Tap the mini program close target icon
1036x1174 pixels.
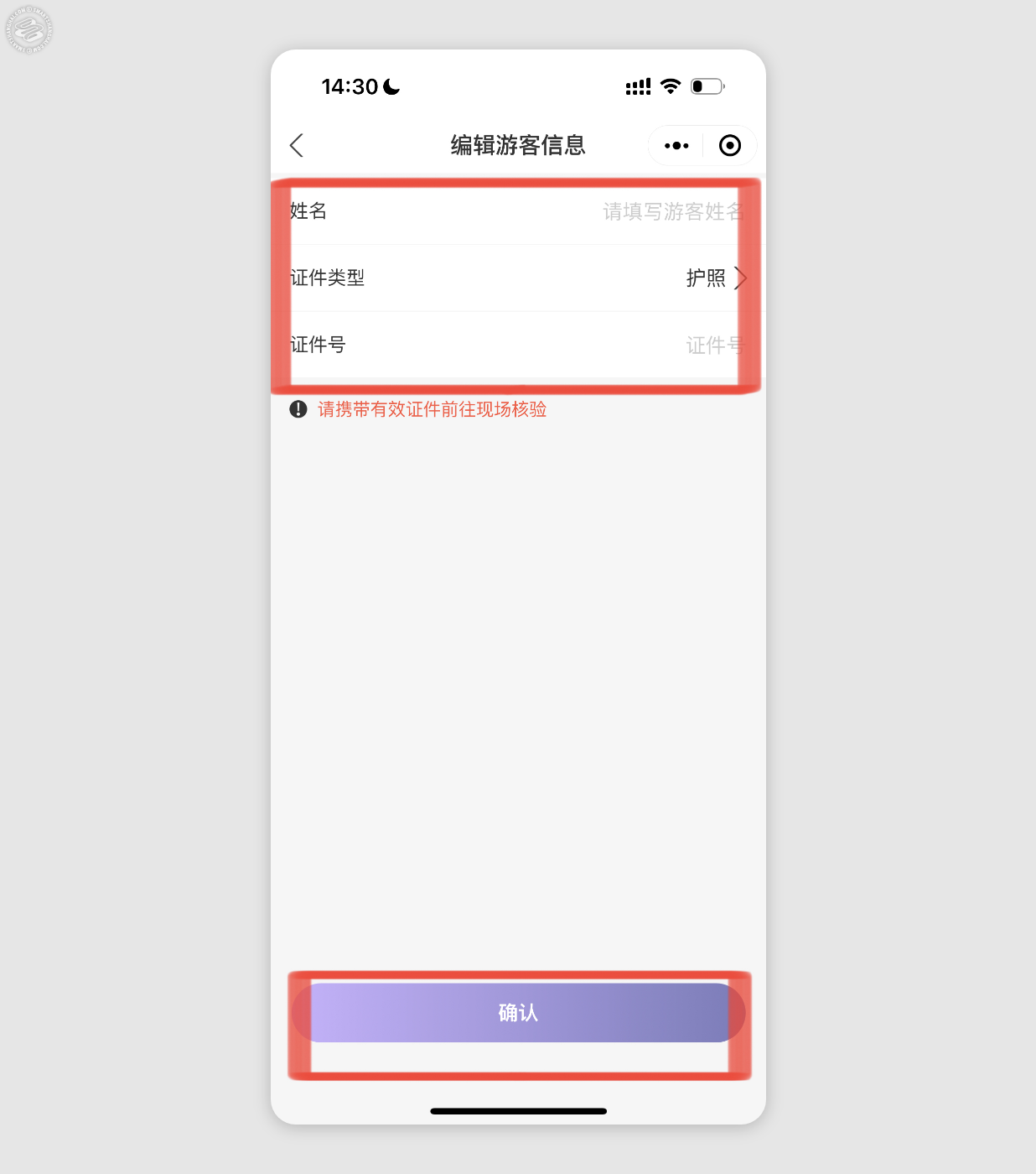pos(730,146)
